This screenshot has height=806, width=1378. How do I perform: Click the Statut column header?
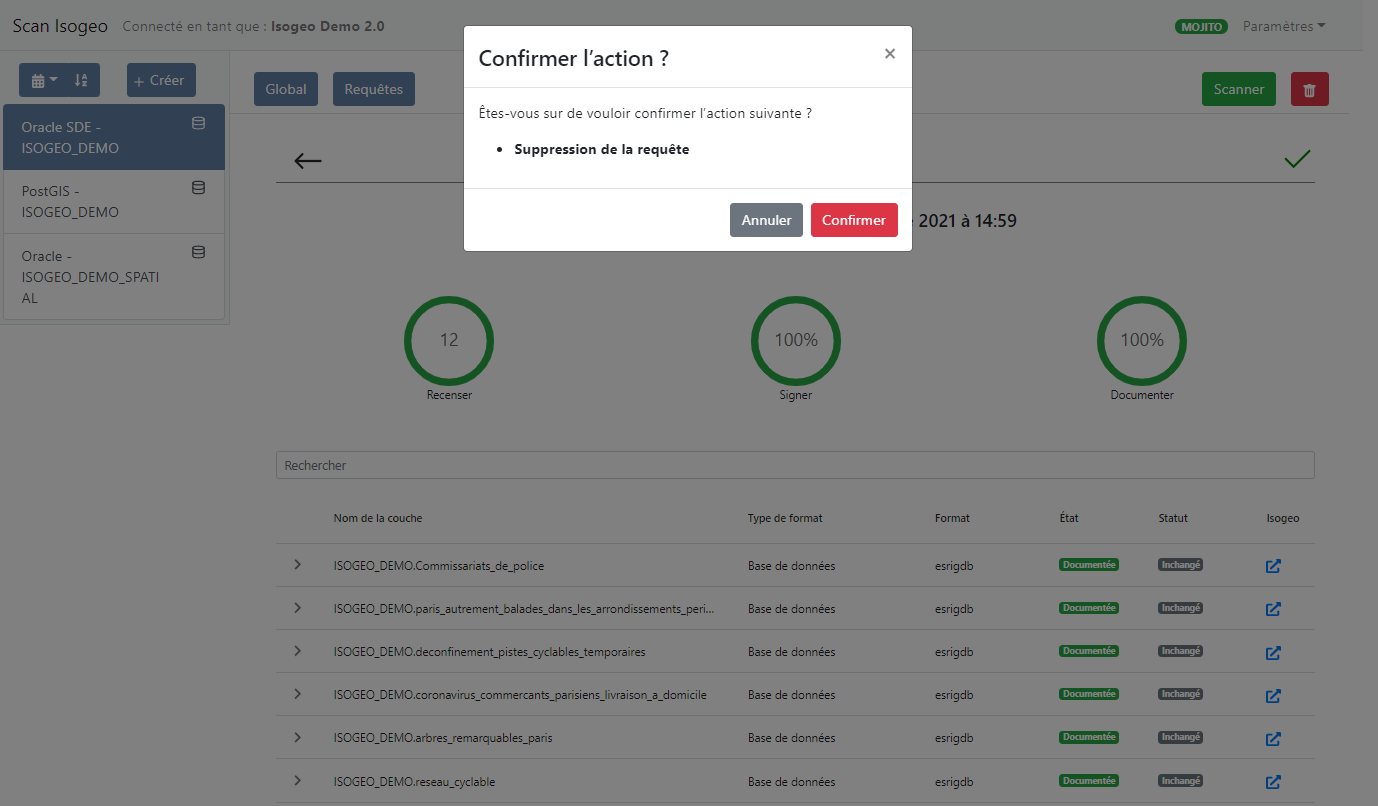[1173, 518]
